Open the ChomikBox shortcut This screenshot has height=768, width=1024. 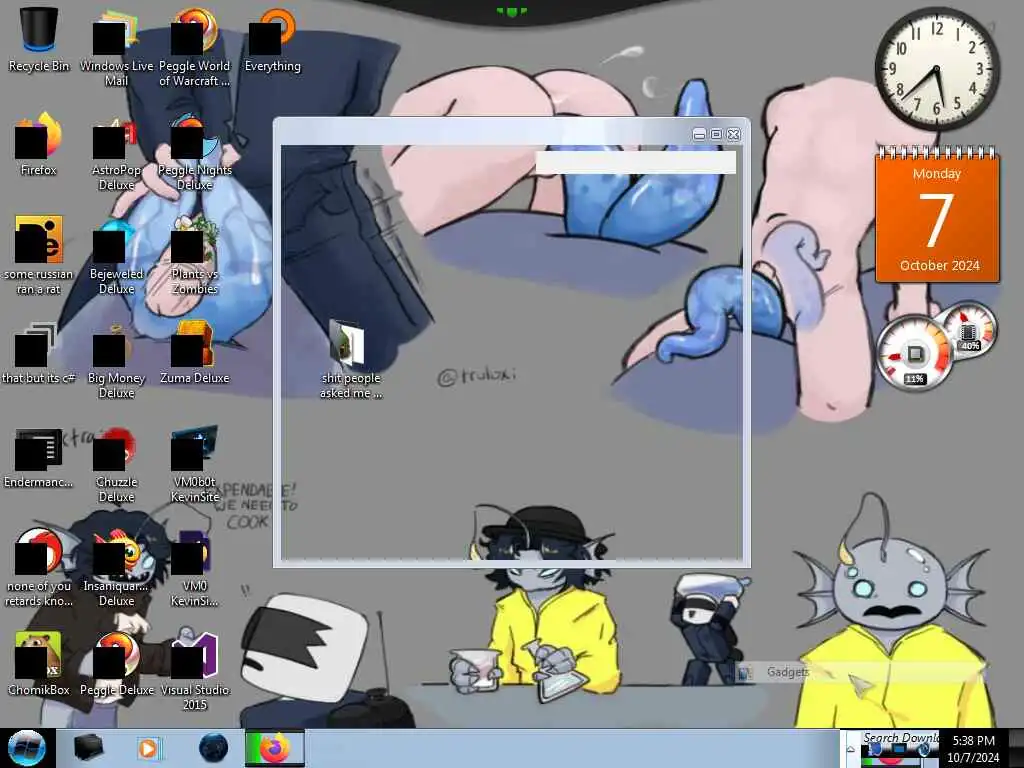point(39,664)
